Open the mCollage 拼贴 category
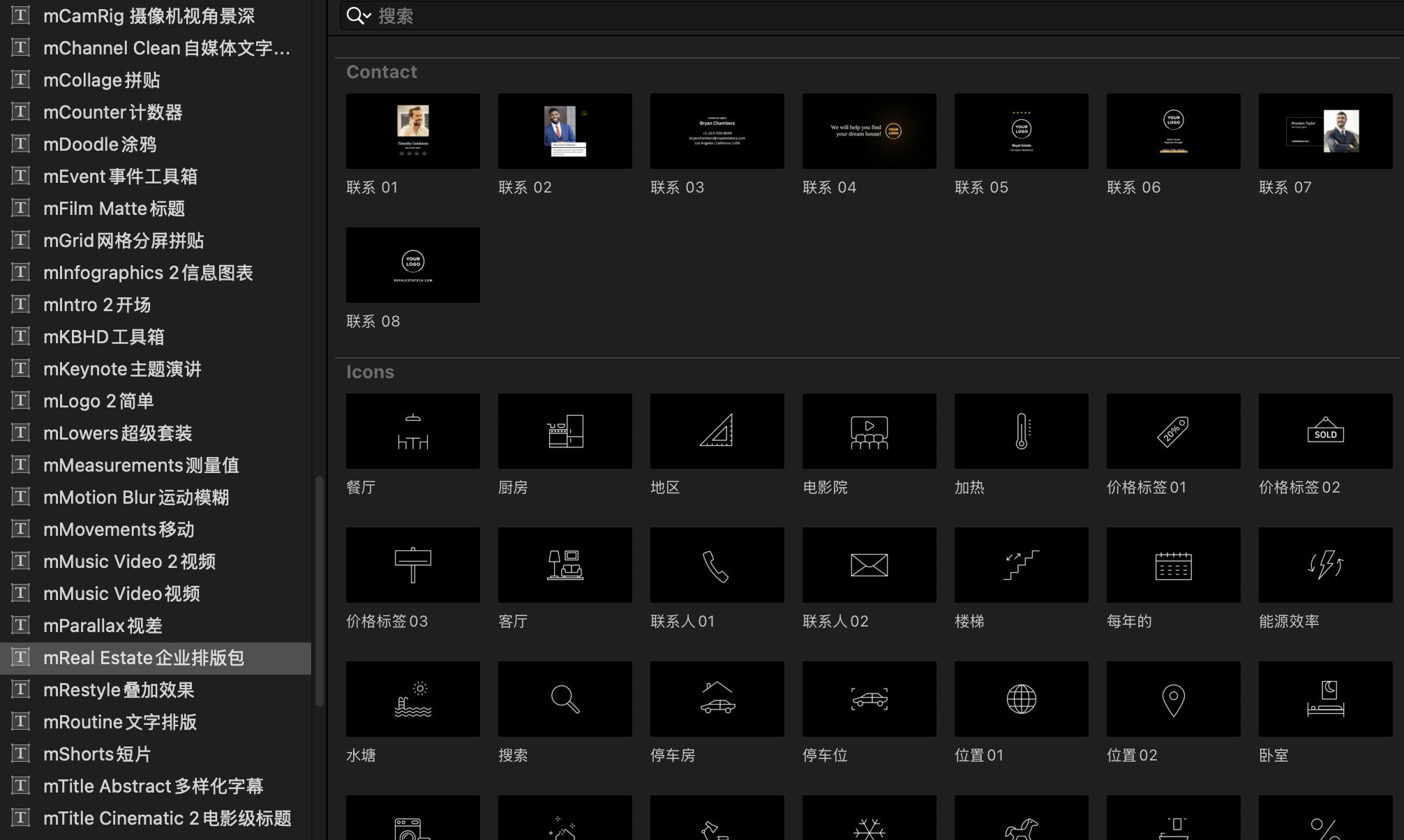Image resolution: width=1404 pixels, height=840 pixels. [x=156, y=80]
